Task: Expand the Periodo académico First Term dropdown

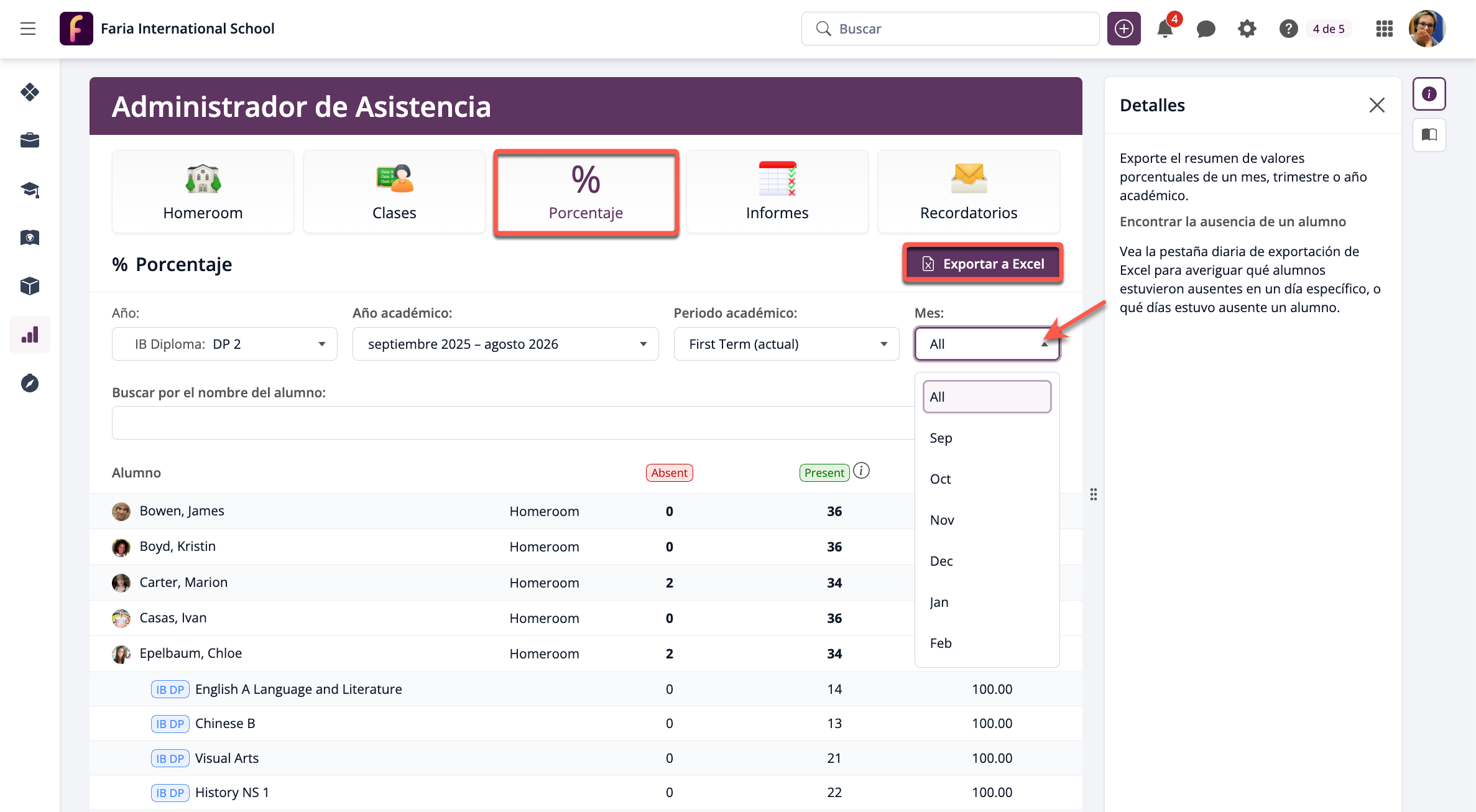Action: point(786,344)
